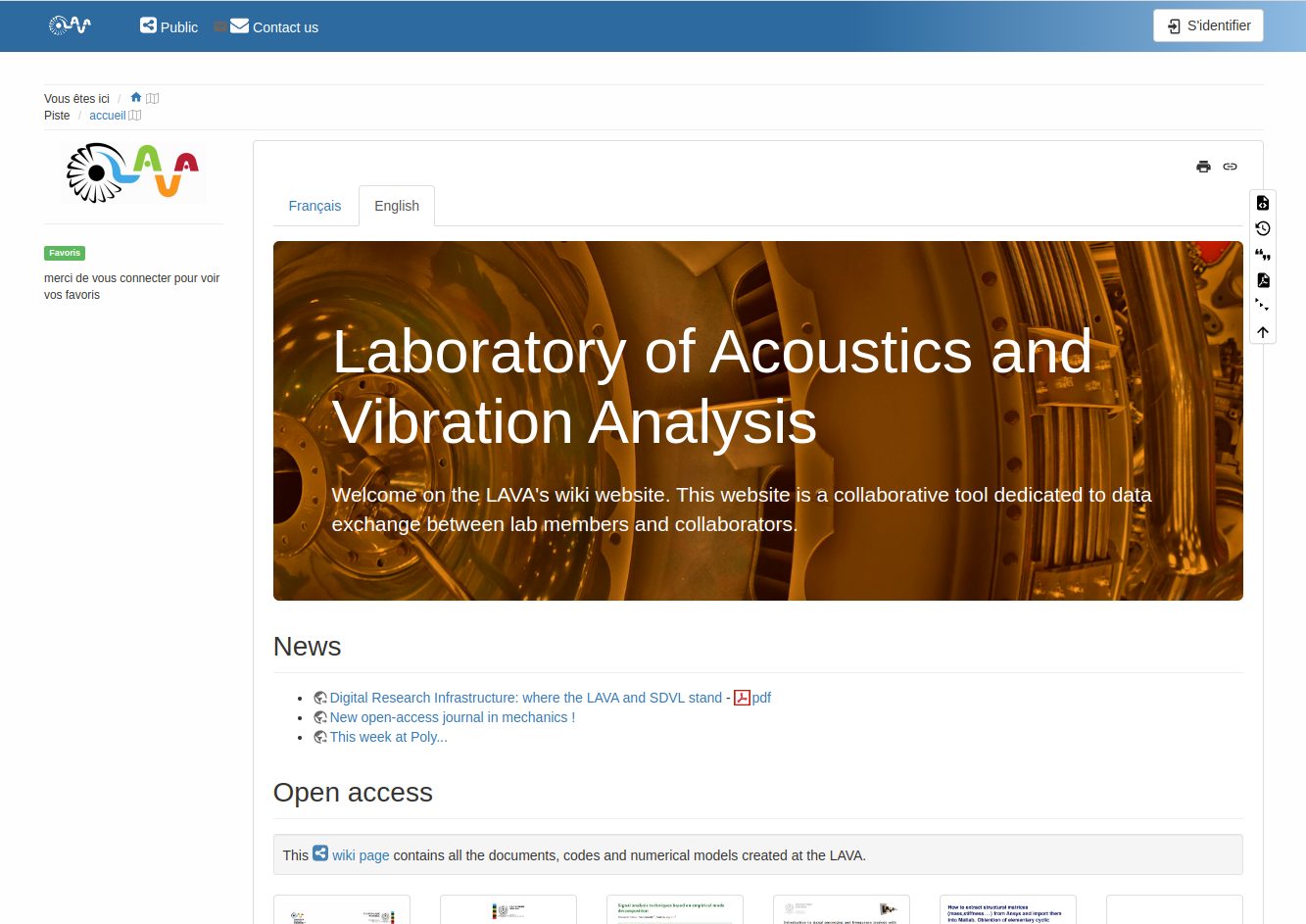This screenshot has height=924, width=1306.
Task: Switch to the Français tab
Action: click(x=314, y=206)
